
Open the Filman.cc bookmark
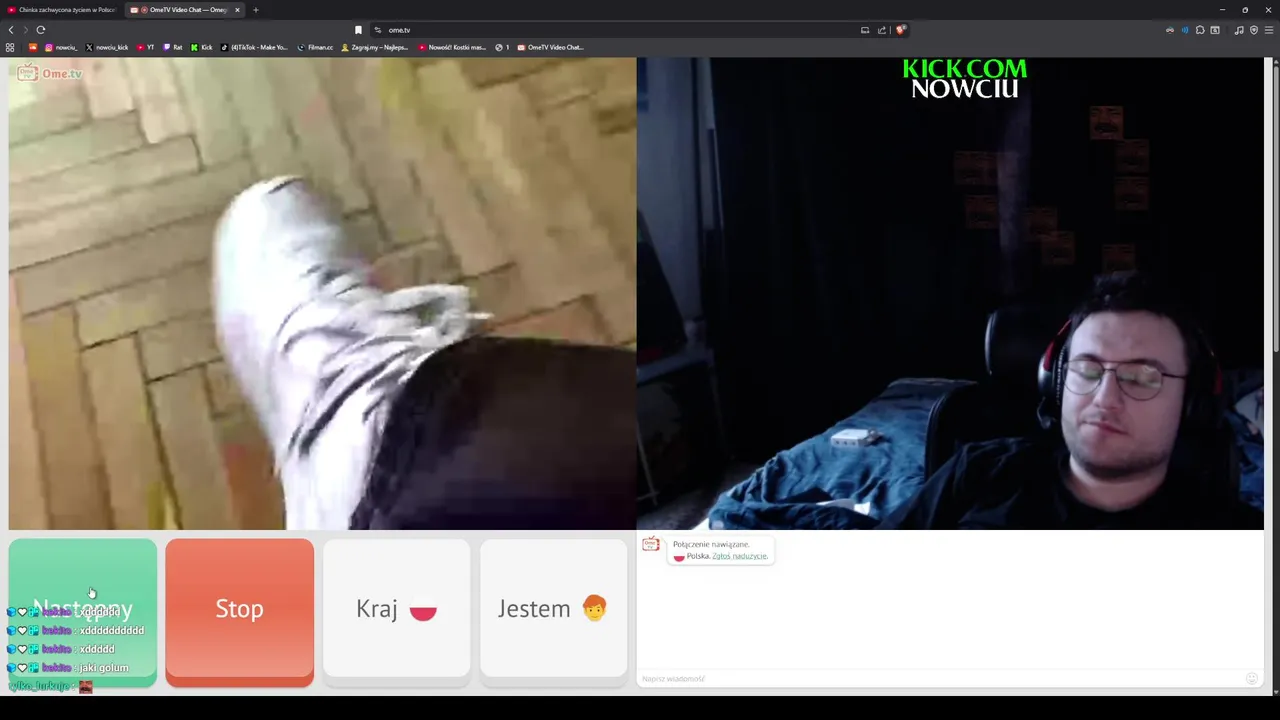pyautogui.click(x=315, y=47)
